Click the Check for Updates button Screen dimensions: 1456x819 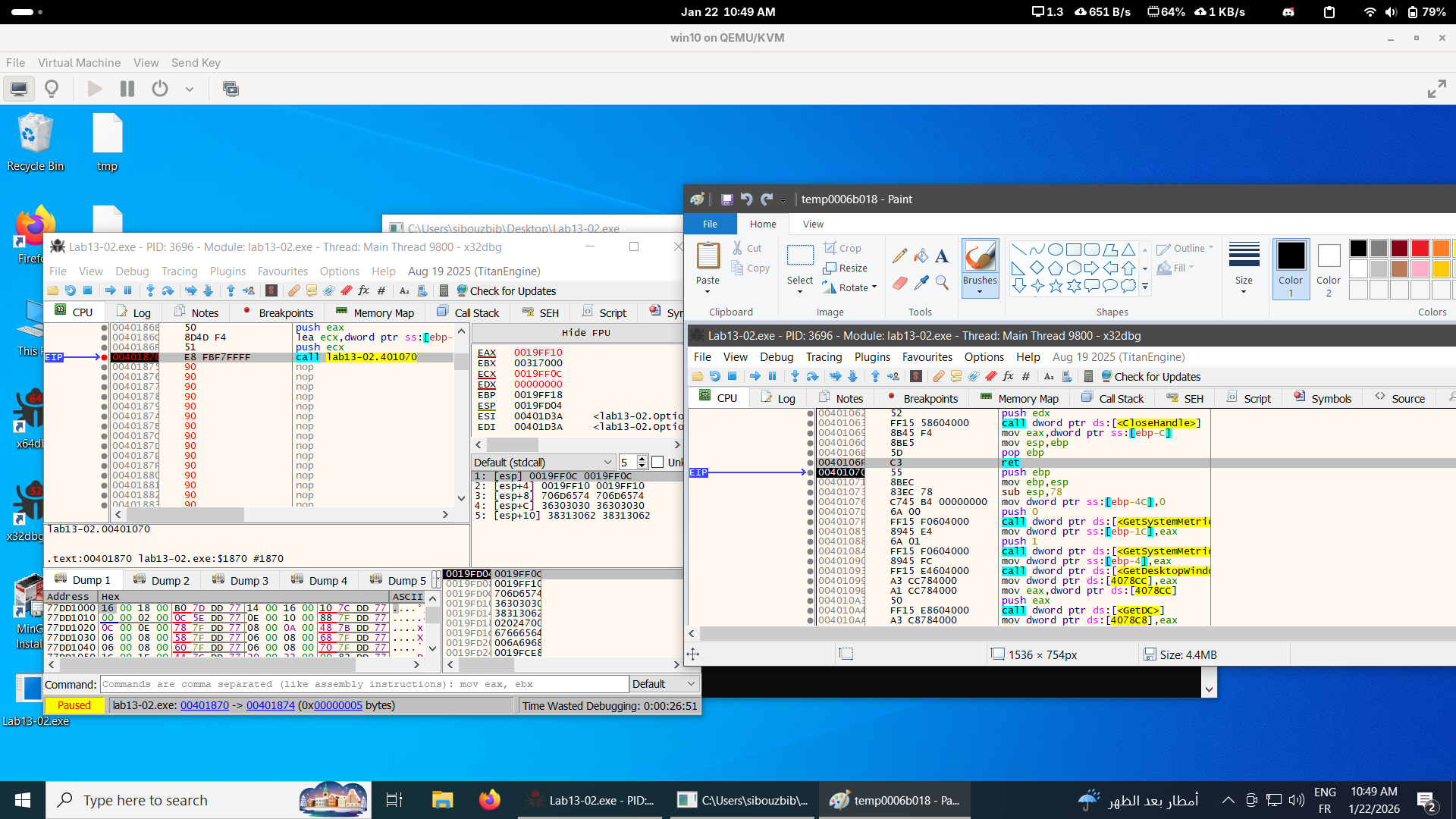tap(507, 291)
